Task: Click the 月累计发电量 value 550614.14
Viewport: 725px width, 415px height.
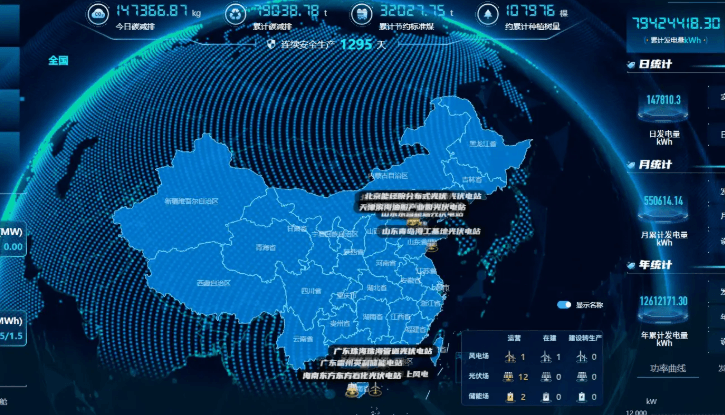Action: [x=664, y=201]
